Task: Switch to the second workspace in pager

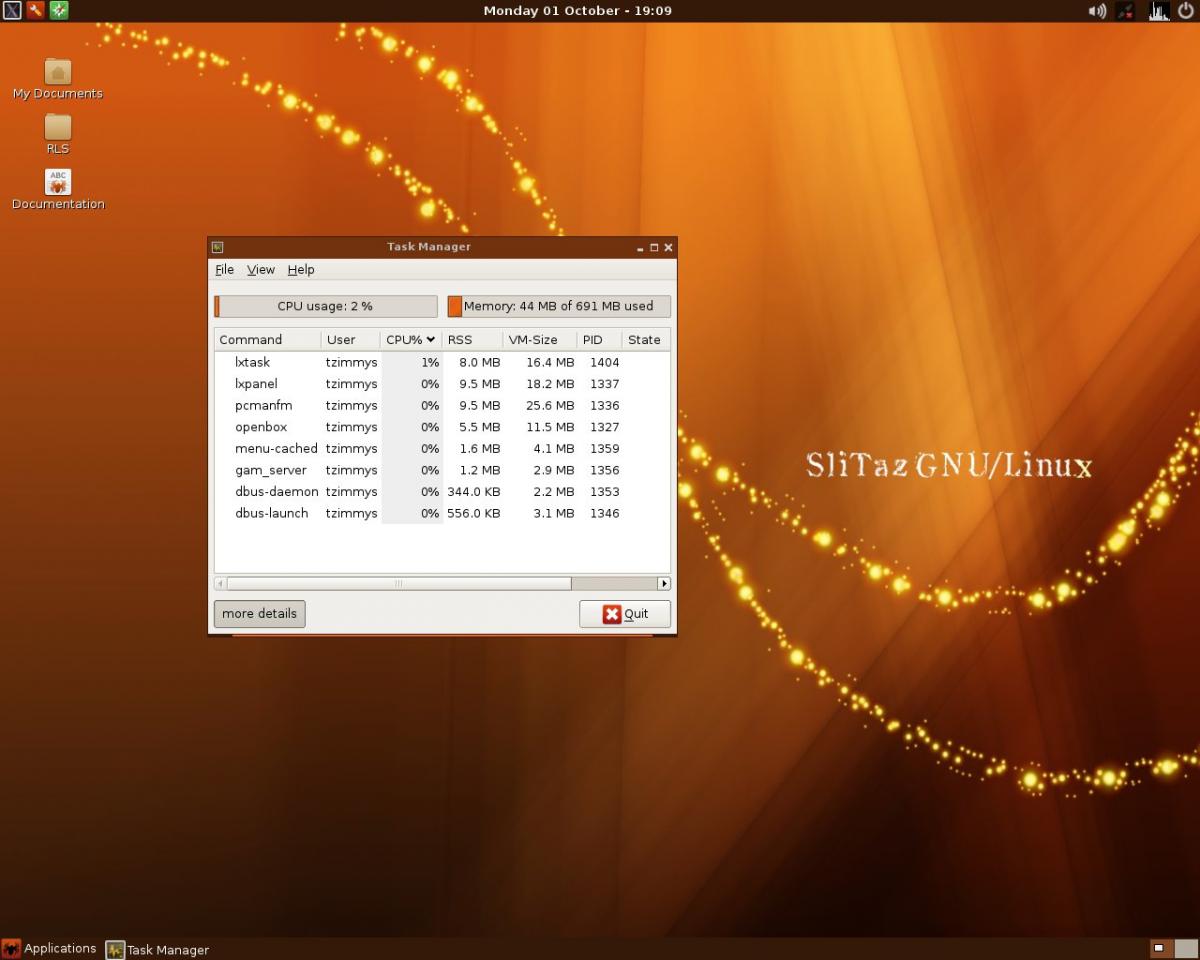Action: [1185, 948]
